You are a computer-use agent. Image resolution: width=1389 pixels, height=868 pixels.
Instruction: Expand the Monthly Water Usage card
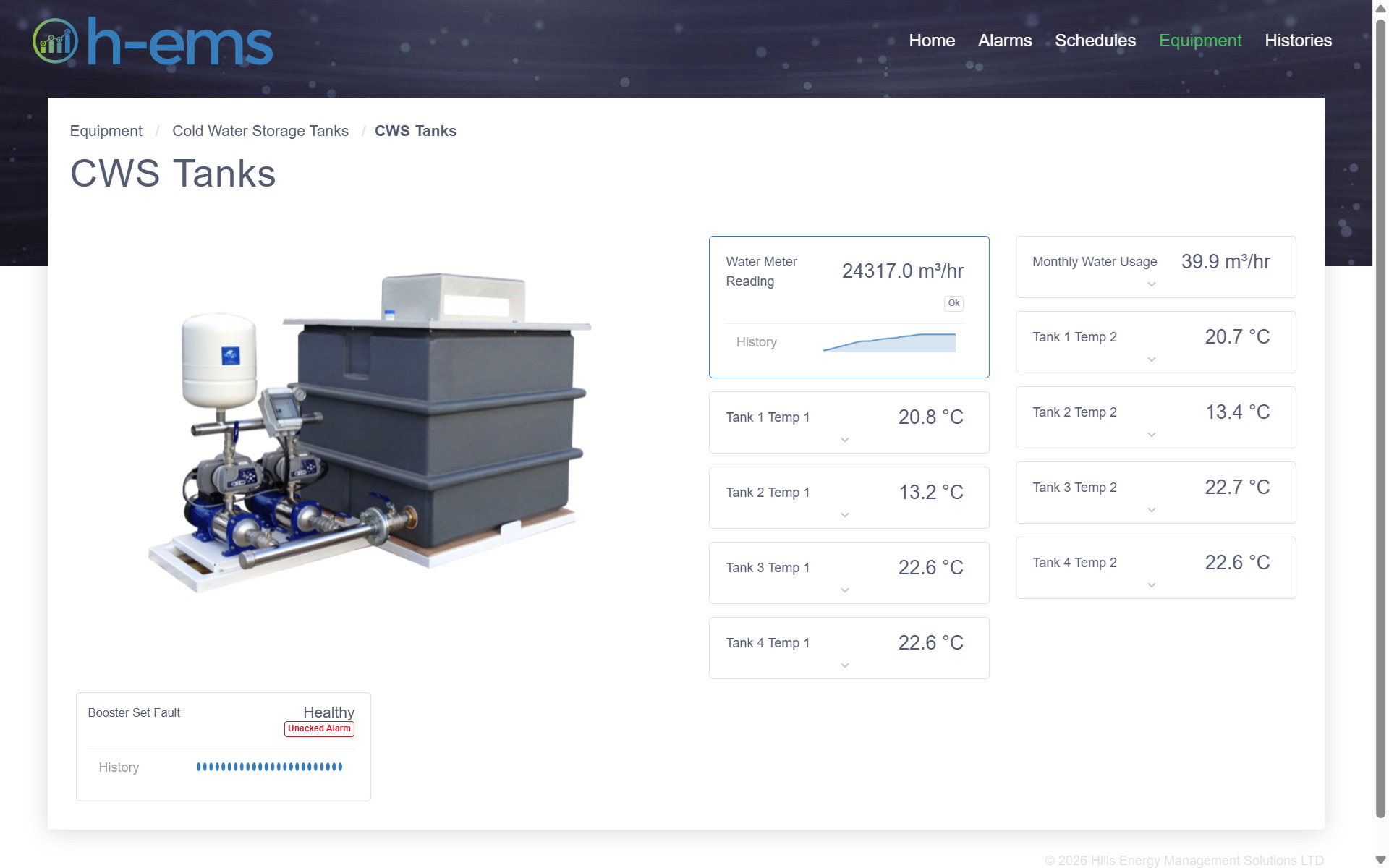click(x=1151, y=284)
